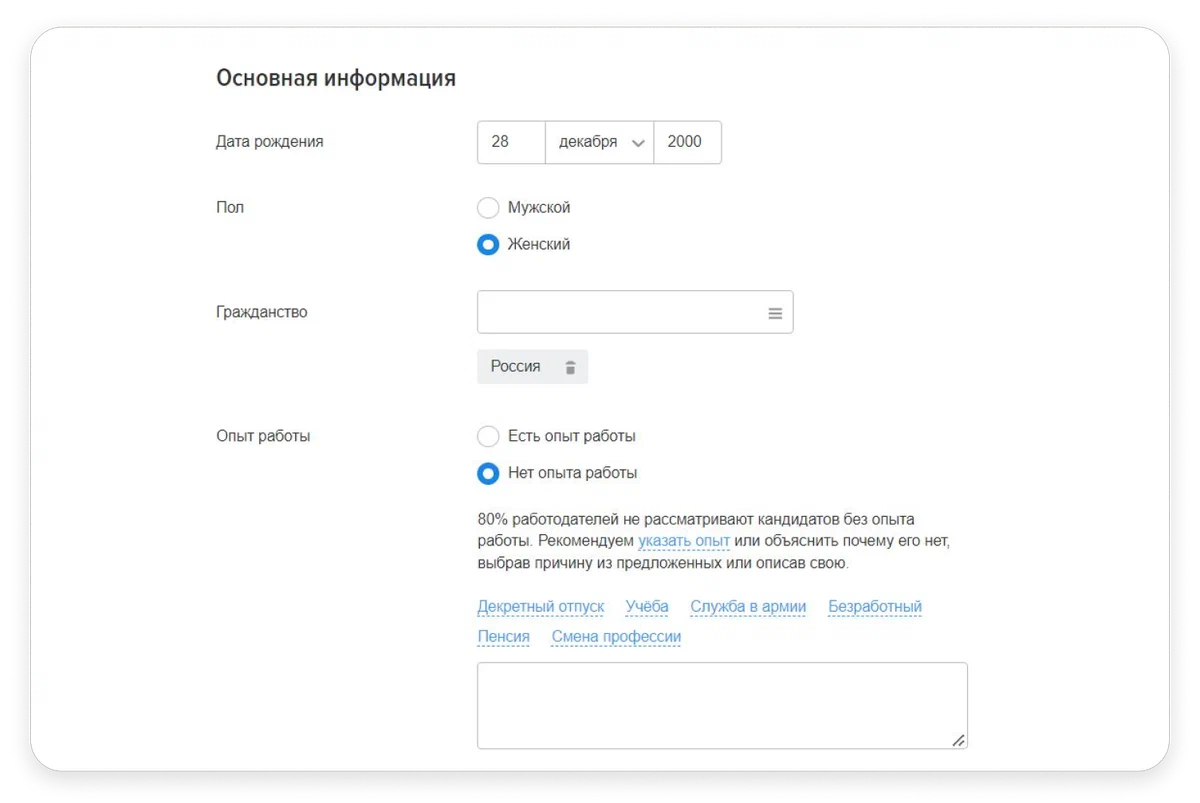This screenshot has width=1200, height=803.
Task: Pick the Безработный reason
Action: tap(875, 607)
